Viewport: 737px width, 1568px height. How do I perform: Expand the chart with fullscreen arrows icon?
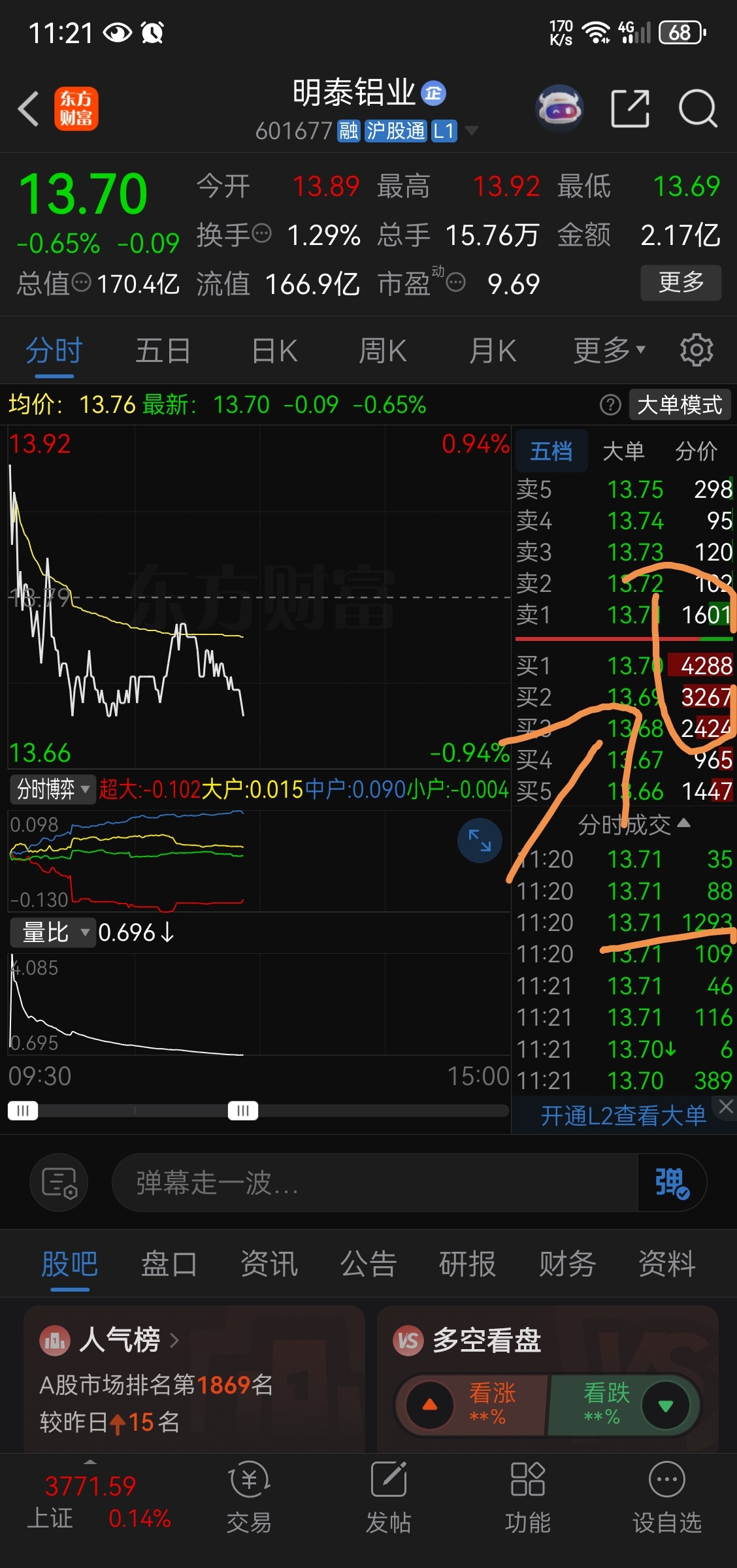(480, 840)
